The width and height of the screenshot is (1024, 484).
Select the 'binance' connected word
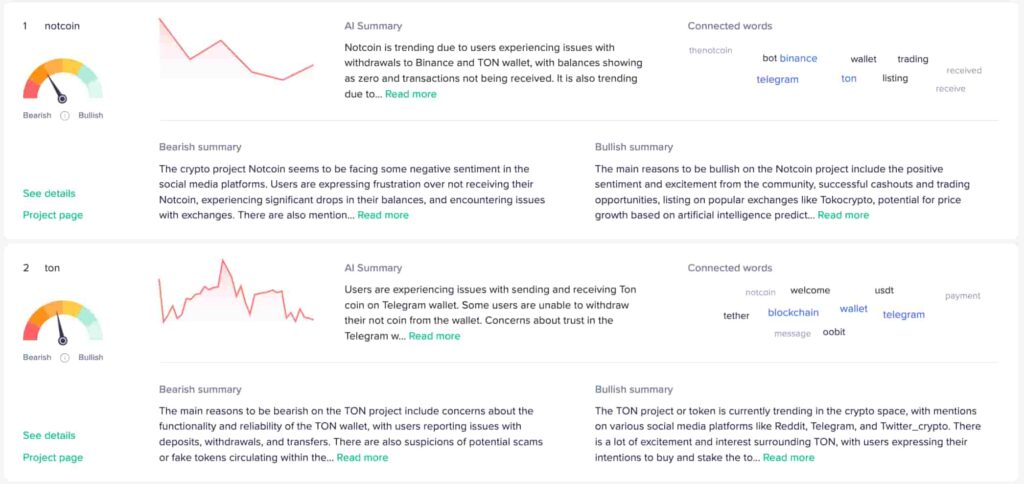point(798,58)
